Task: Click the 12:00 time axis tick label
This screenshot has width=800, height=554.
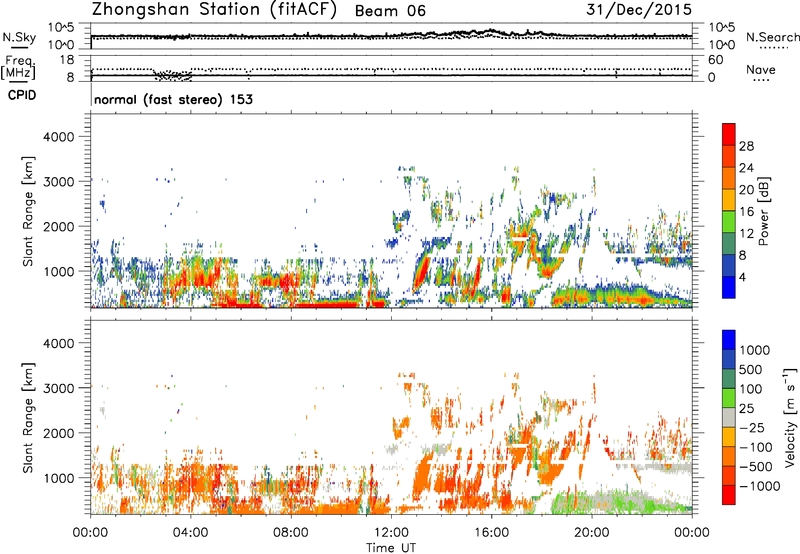Action: coord(391,532)
